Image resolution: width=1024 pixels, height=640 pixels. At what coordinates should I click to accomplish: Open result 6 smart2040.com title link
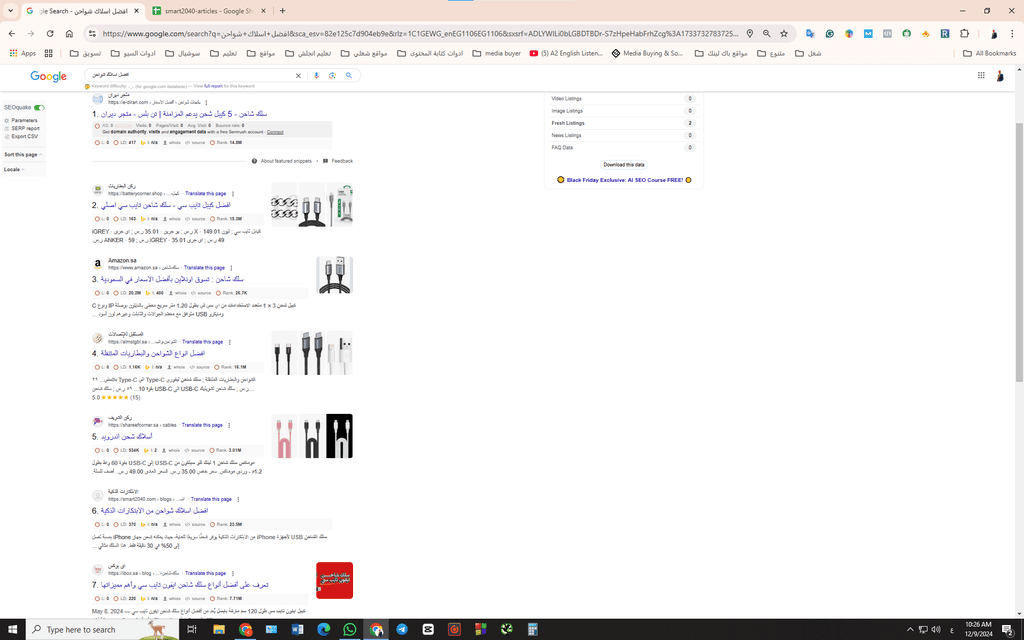154,511
